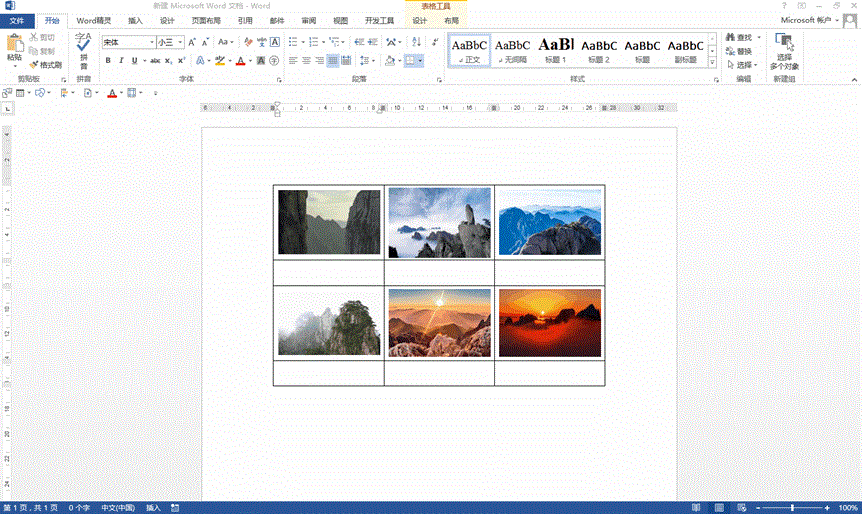
Task: Apply the Heading 1 (标题 1) style
Action: pos(555,50)
